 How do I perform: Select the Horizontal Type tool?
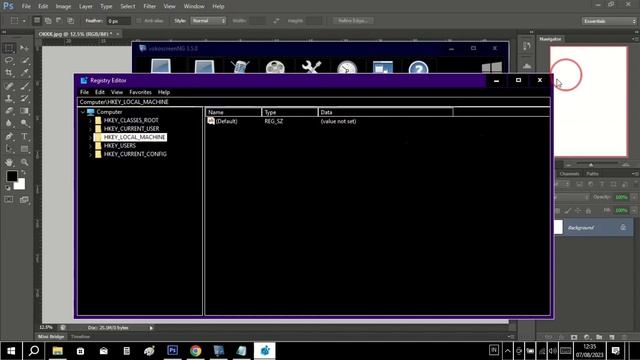click(x=24, y=136)
